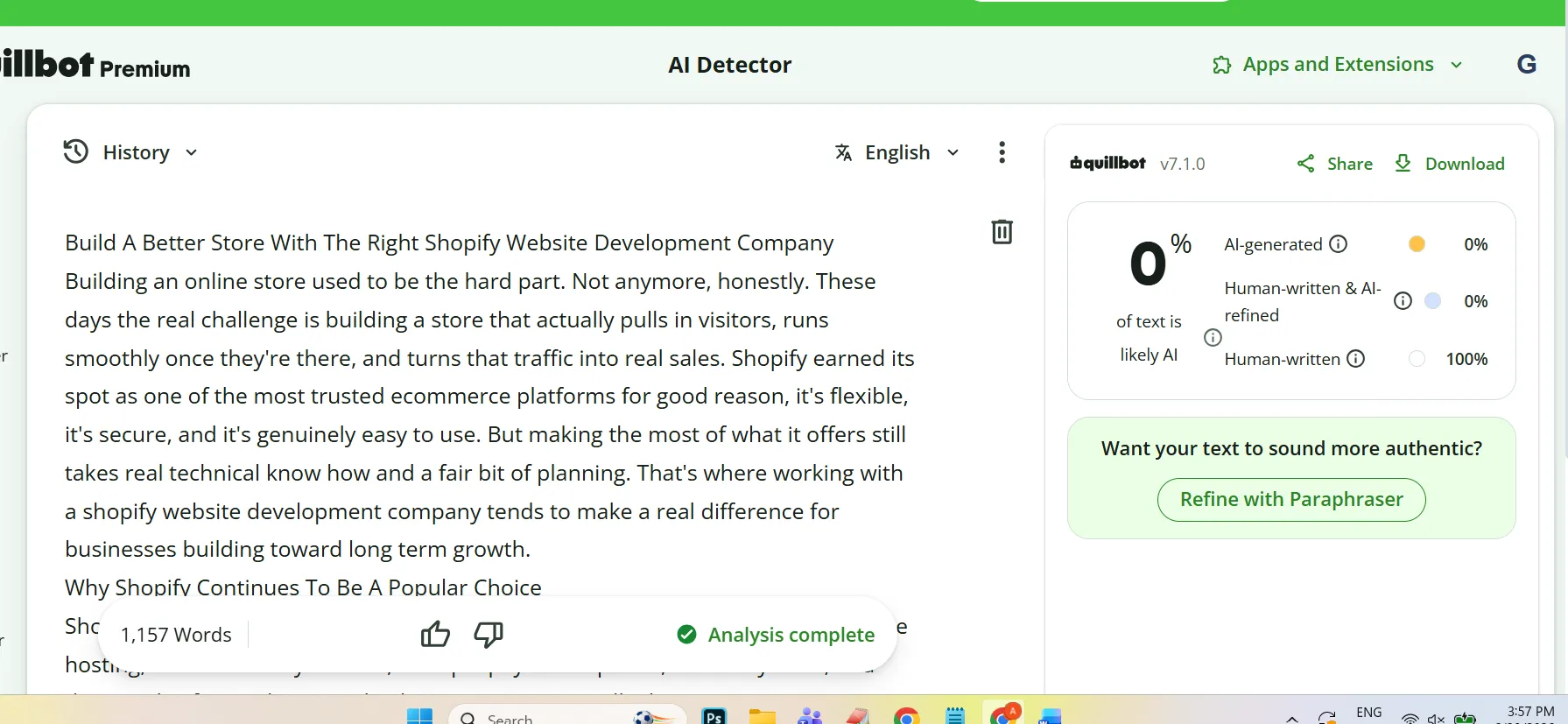1568x724 pixels.
Task: Expand the Apps and Extensions chevron
Action: click(1456, 65)
